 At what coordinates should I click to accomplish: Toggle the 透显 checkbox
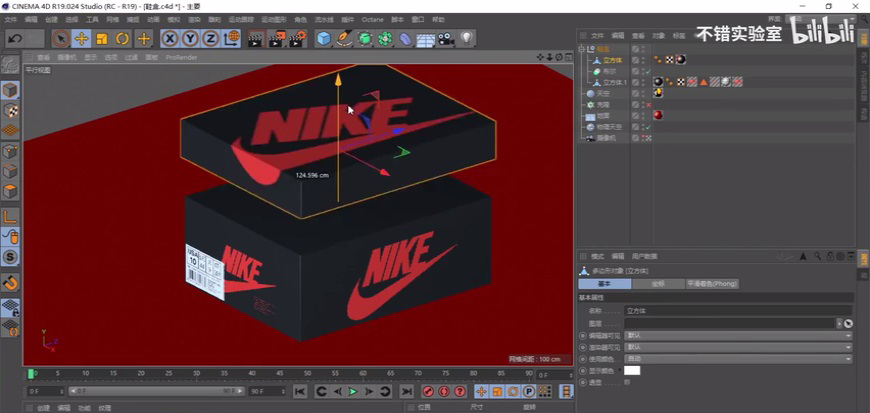pyautogui.click(x=627, y=382)
